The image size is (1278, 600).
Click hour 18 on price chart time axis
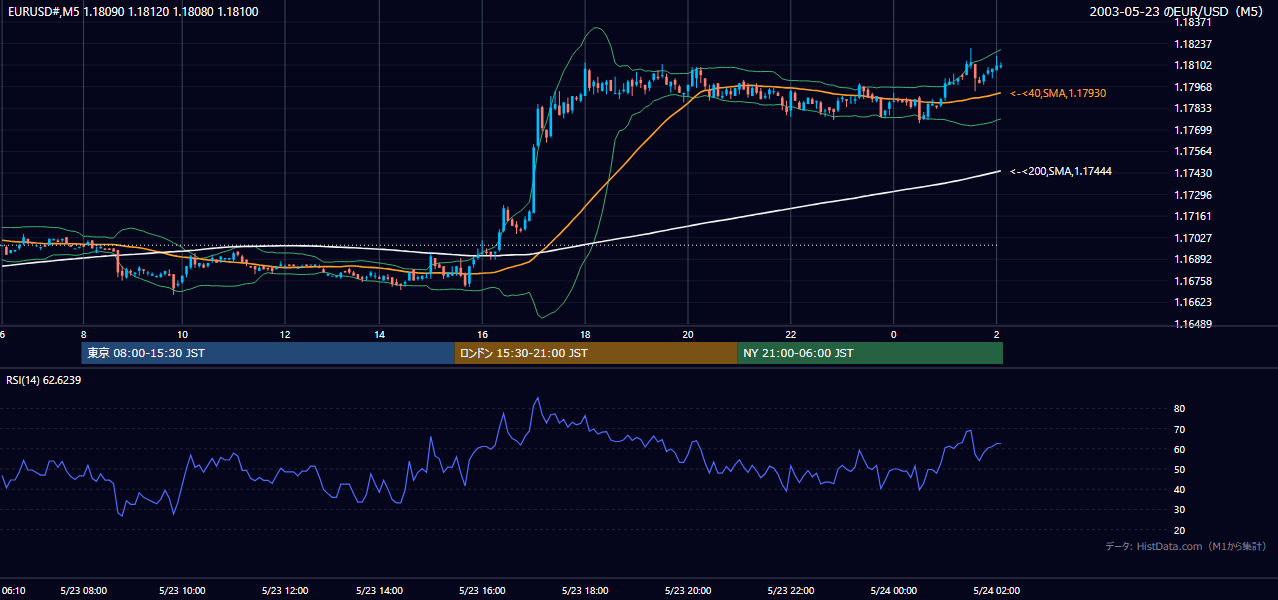tap(585, 334)
